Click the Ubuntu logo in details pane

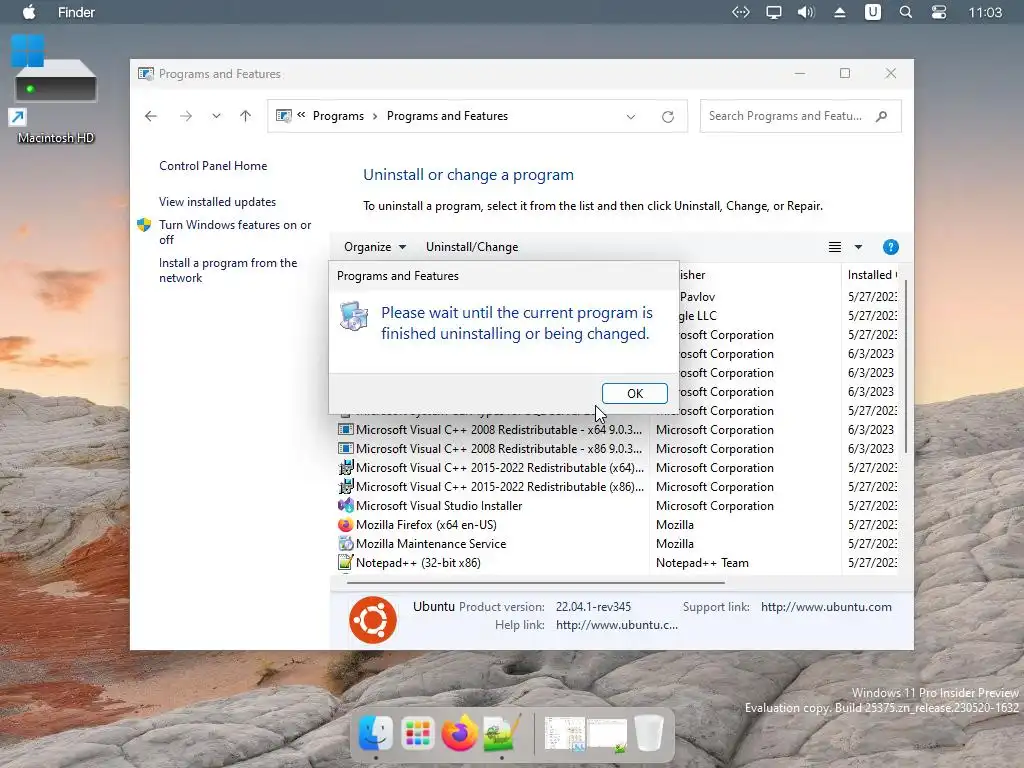click(373, 620)
